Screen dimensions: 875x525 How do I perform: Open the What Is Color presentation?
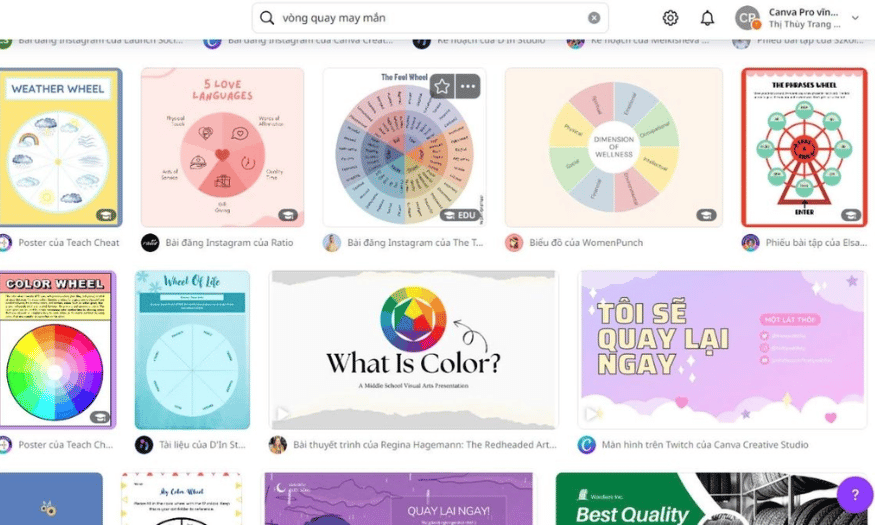414,350
